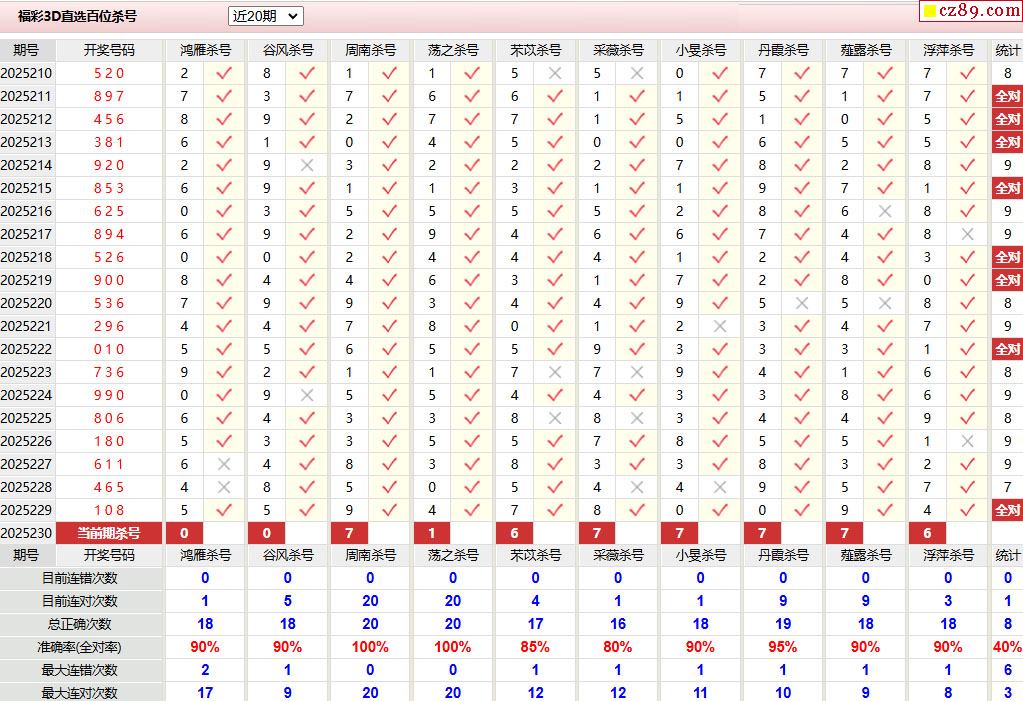Image resolution: width=1023 pixels, height=701 pixels.
Task: Click current kill number 1 under 荡之杀号, row 2025230
Action: click(432, 533)
